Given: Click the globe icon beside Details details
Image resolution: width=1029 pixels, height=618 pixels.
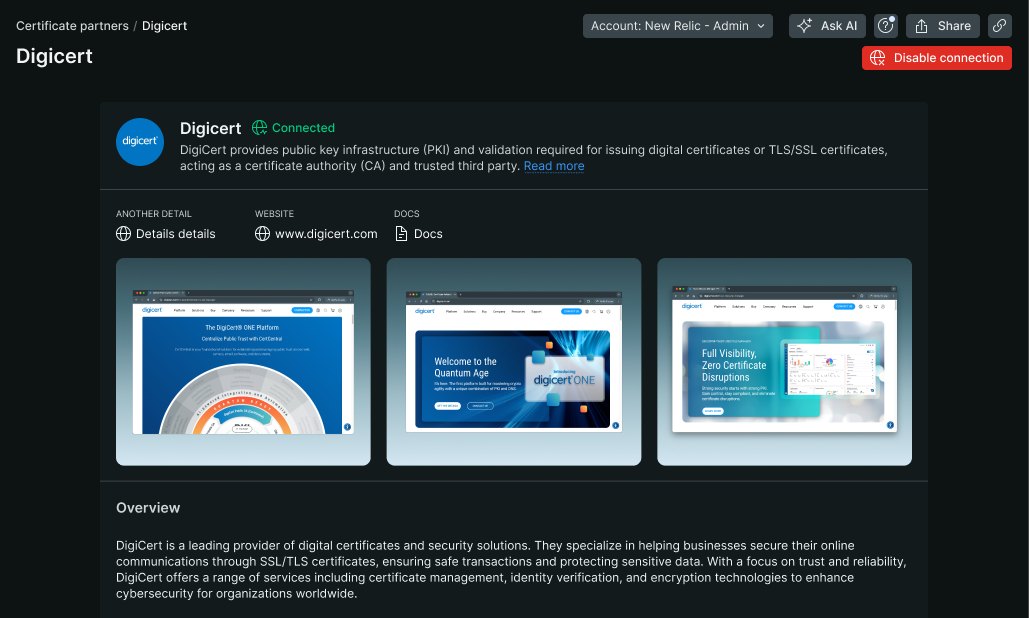Looking at the screenshot, I should coord(123,234).
